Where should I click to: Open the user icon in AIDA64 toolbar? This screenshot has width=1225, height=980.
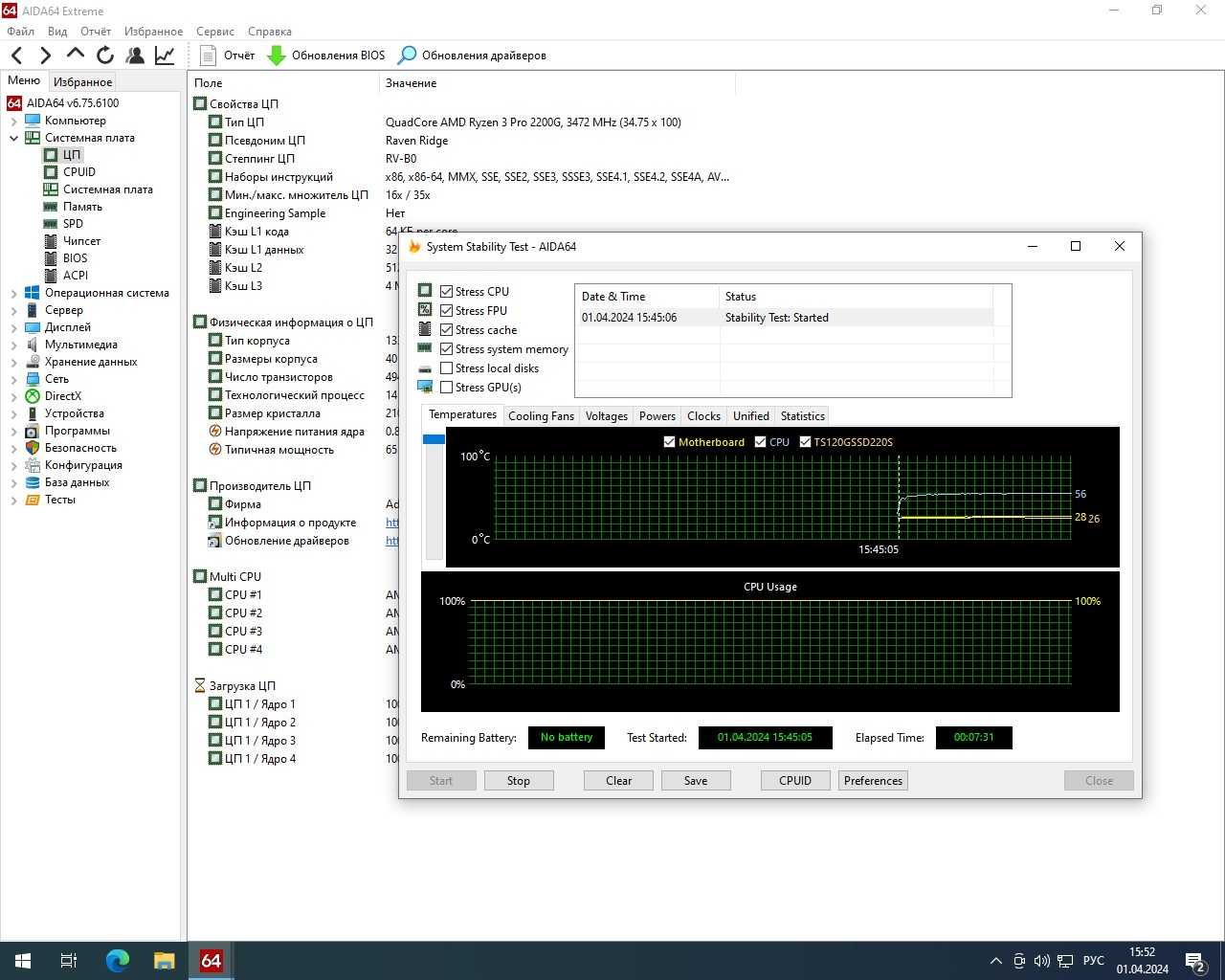coord(135,56)
